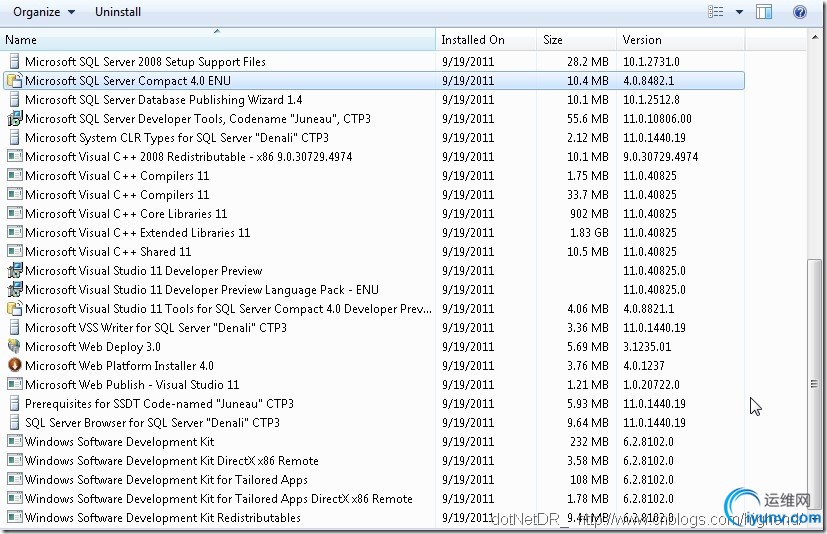Select the Developer Preview Language Pack ENU icon

coord(15,289)
